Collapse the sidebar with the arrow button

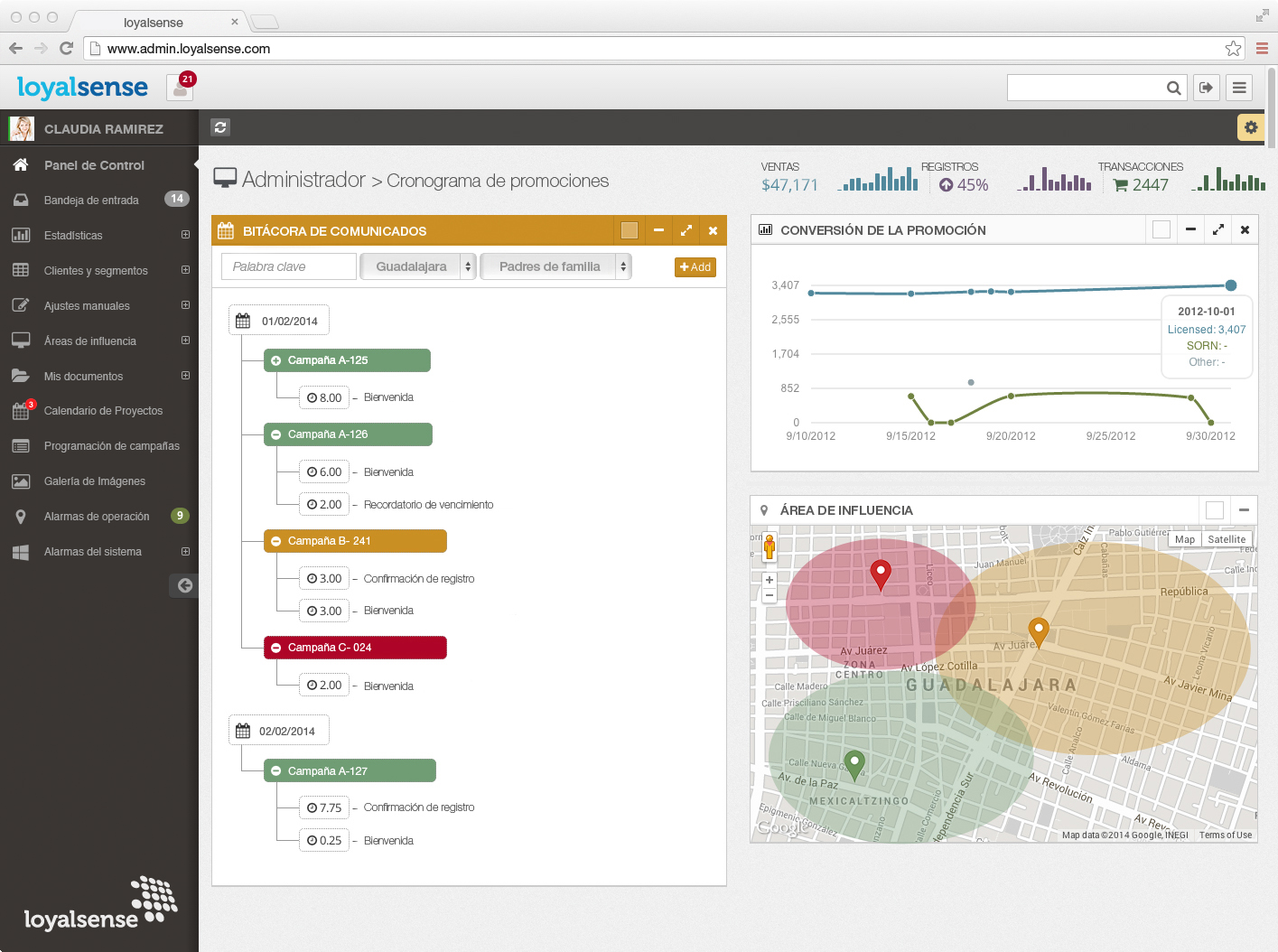click(184, 585)
